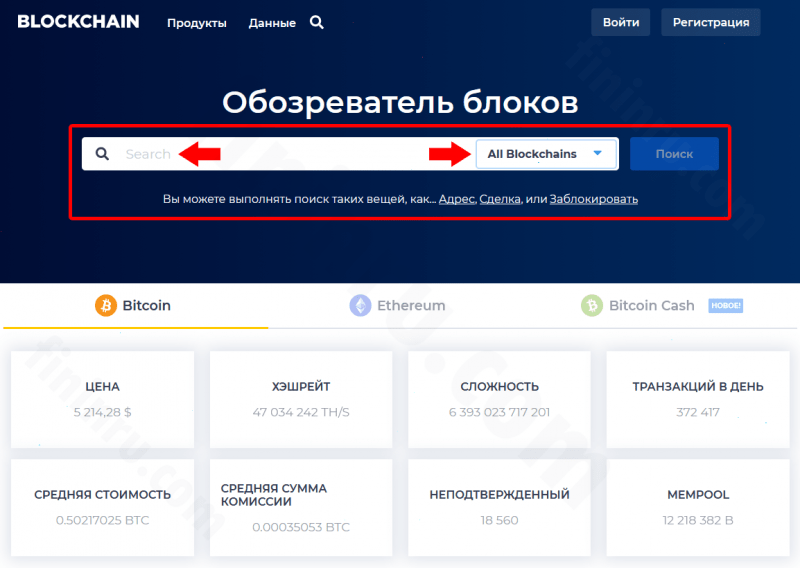Click the green Bitcoin Cash icon
Viewport: 800px width, 568px height.
(592, 305)
